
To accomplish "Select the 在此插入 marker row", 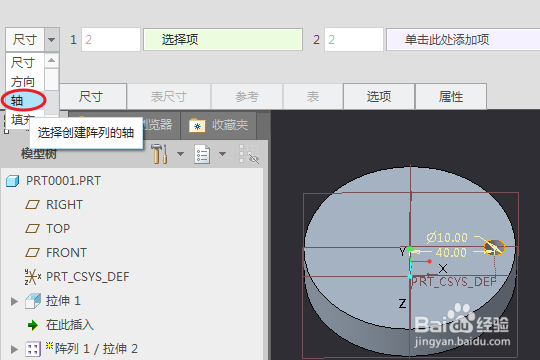I will click(x=70, y=325).
